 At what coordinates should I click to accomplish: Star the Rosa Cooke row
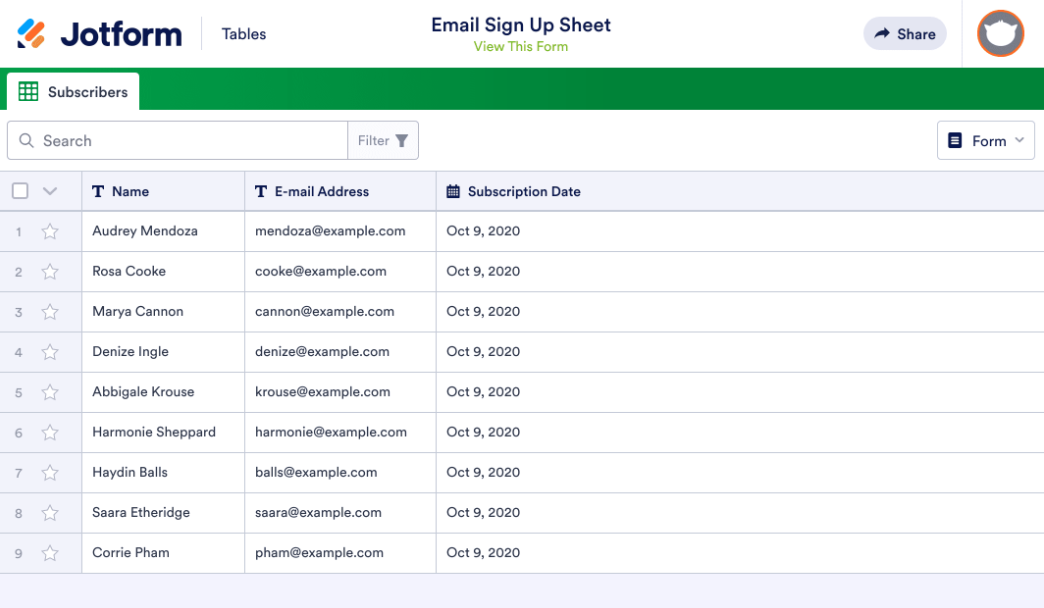tap(50, 272)
